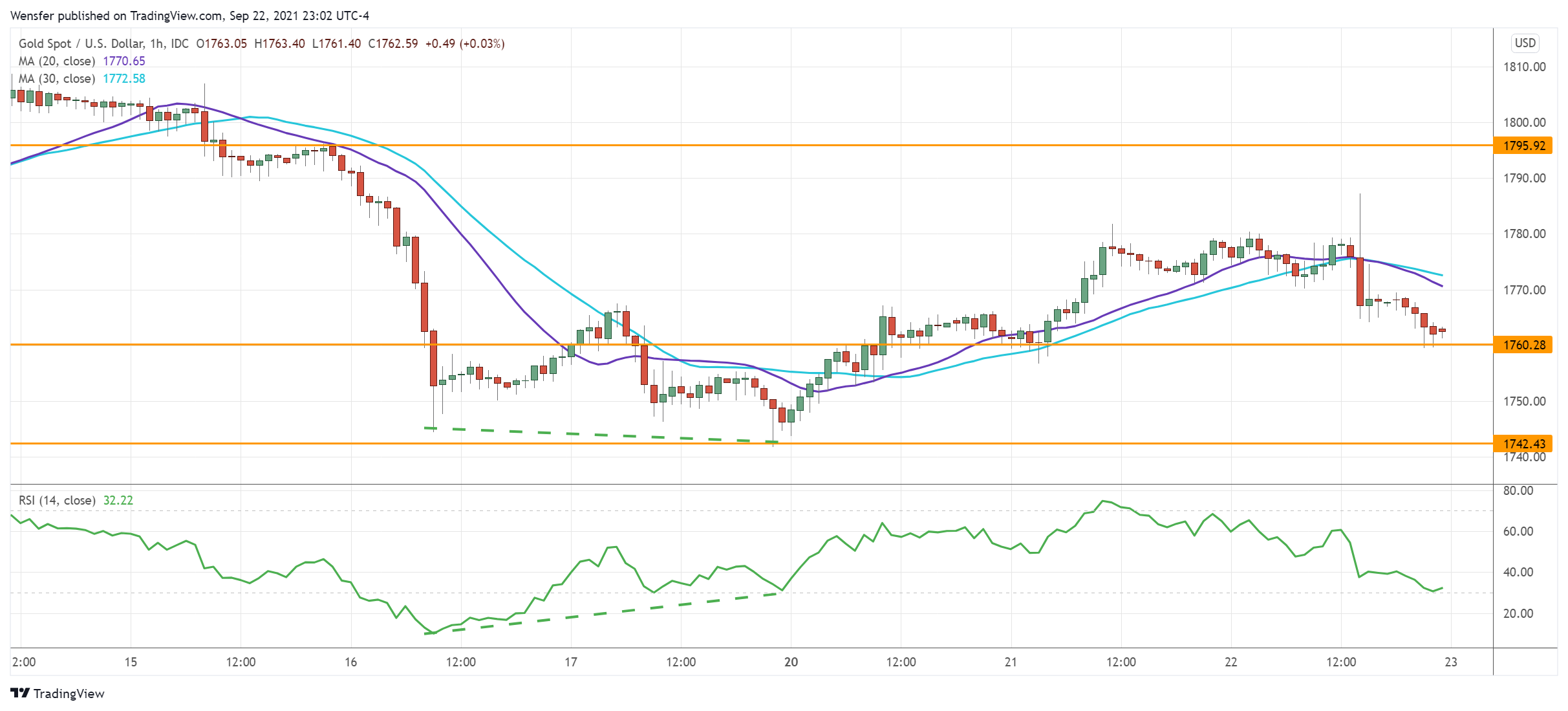Click the RSI value 32.22 in legend

(118, 500)
